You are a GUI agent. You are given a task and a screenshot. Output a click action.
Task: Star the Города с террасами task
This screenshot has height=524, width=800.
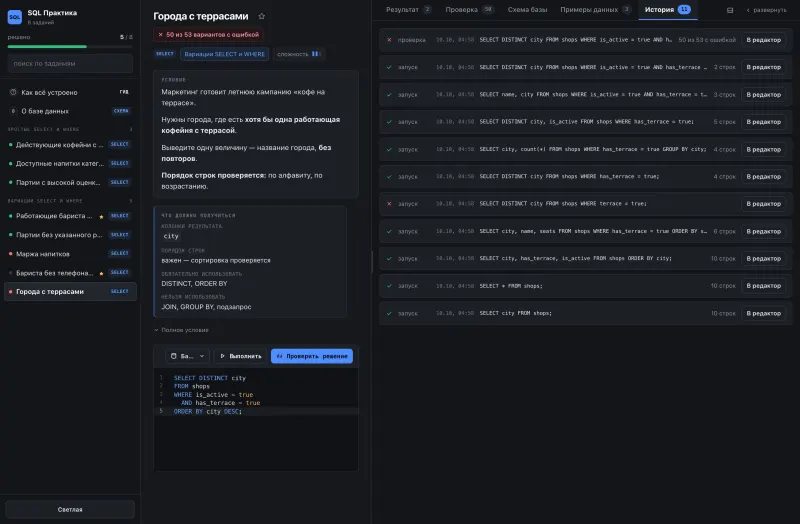pos(262,16)
